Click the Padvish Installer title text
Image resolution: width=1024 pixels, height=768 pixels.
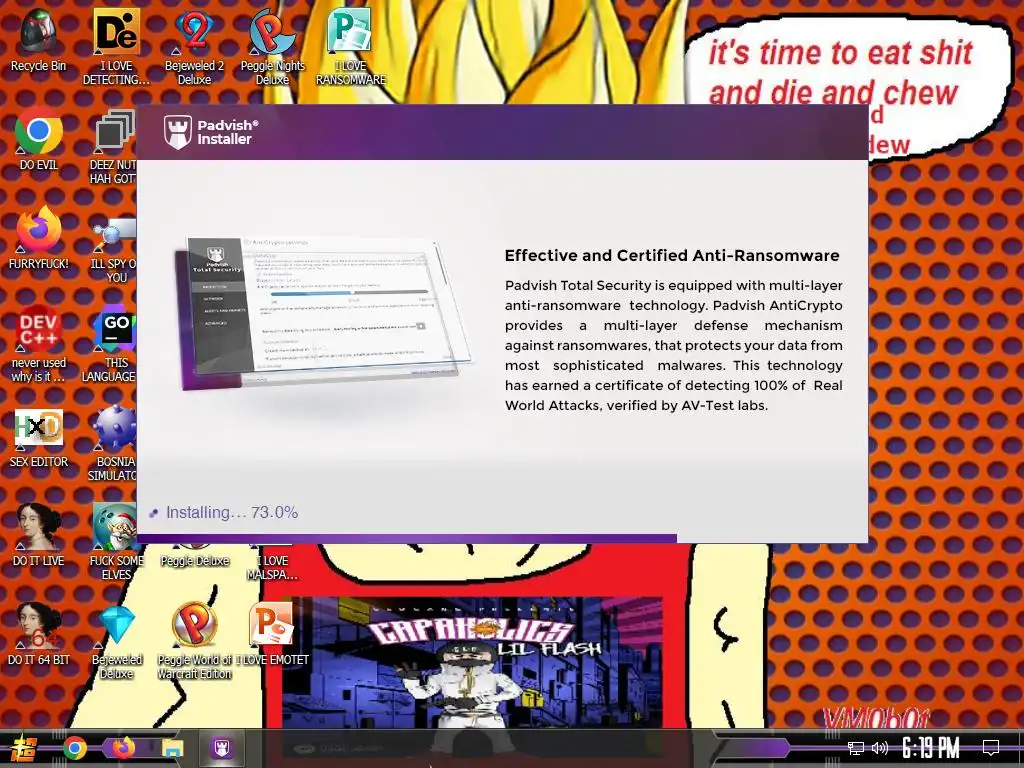(227, 132)
